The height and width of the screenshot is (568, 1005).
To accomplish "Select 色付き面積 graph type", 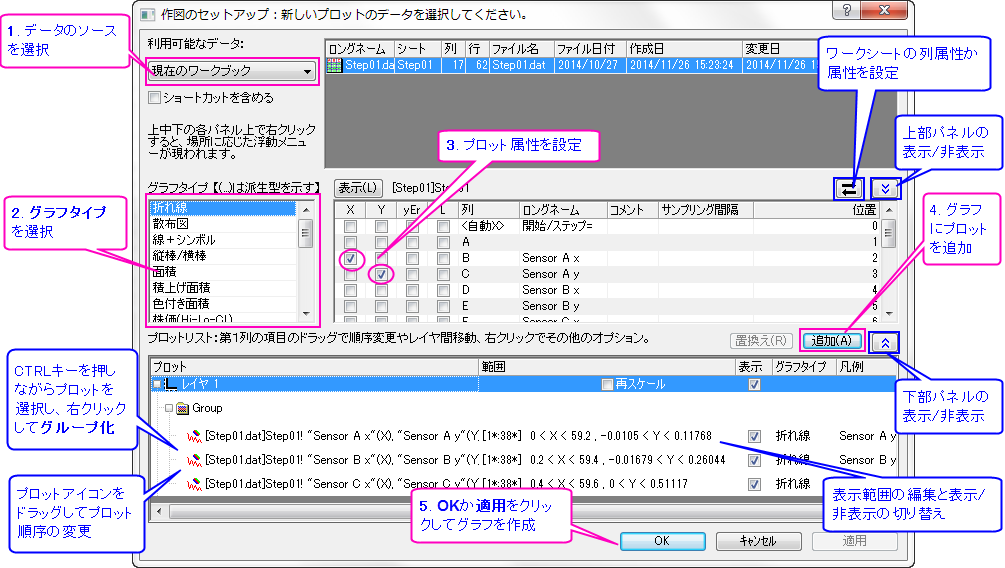I will pos(223,304).
